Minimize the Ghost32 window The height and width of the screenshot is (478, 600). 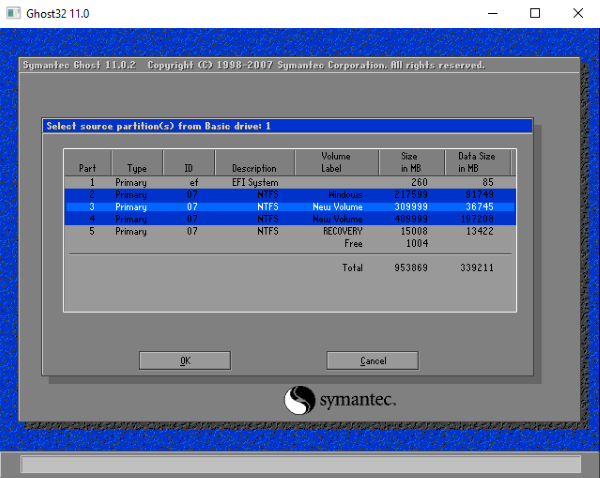(x=493, y=13)
